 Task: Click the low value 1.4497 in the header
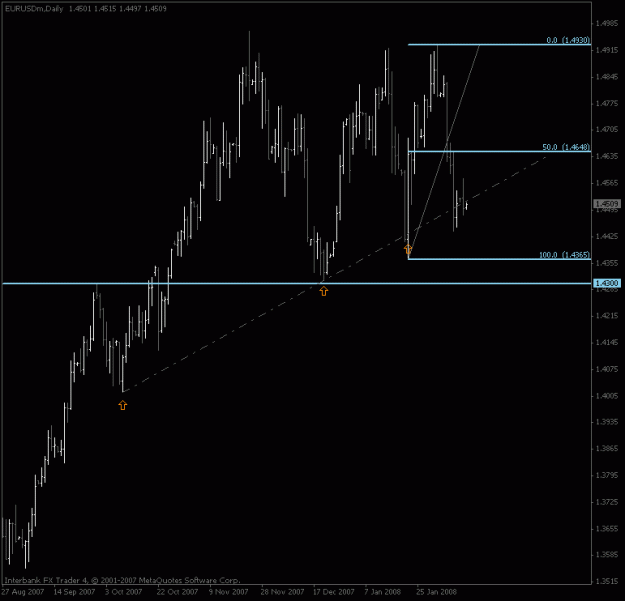(130, 9)
